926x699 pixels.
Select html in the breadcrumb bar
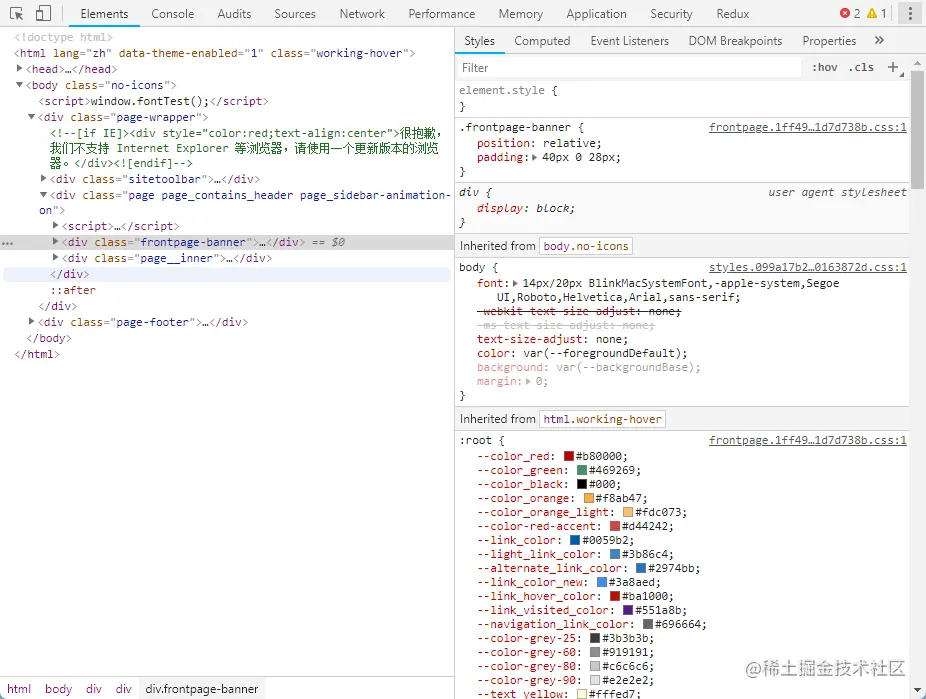pos(19,689)
